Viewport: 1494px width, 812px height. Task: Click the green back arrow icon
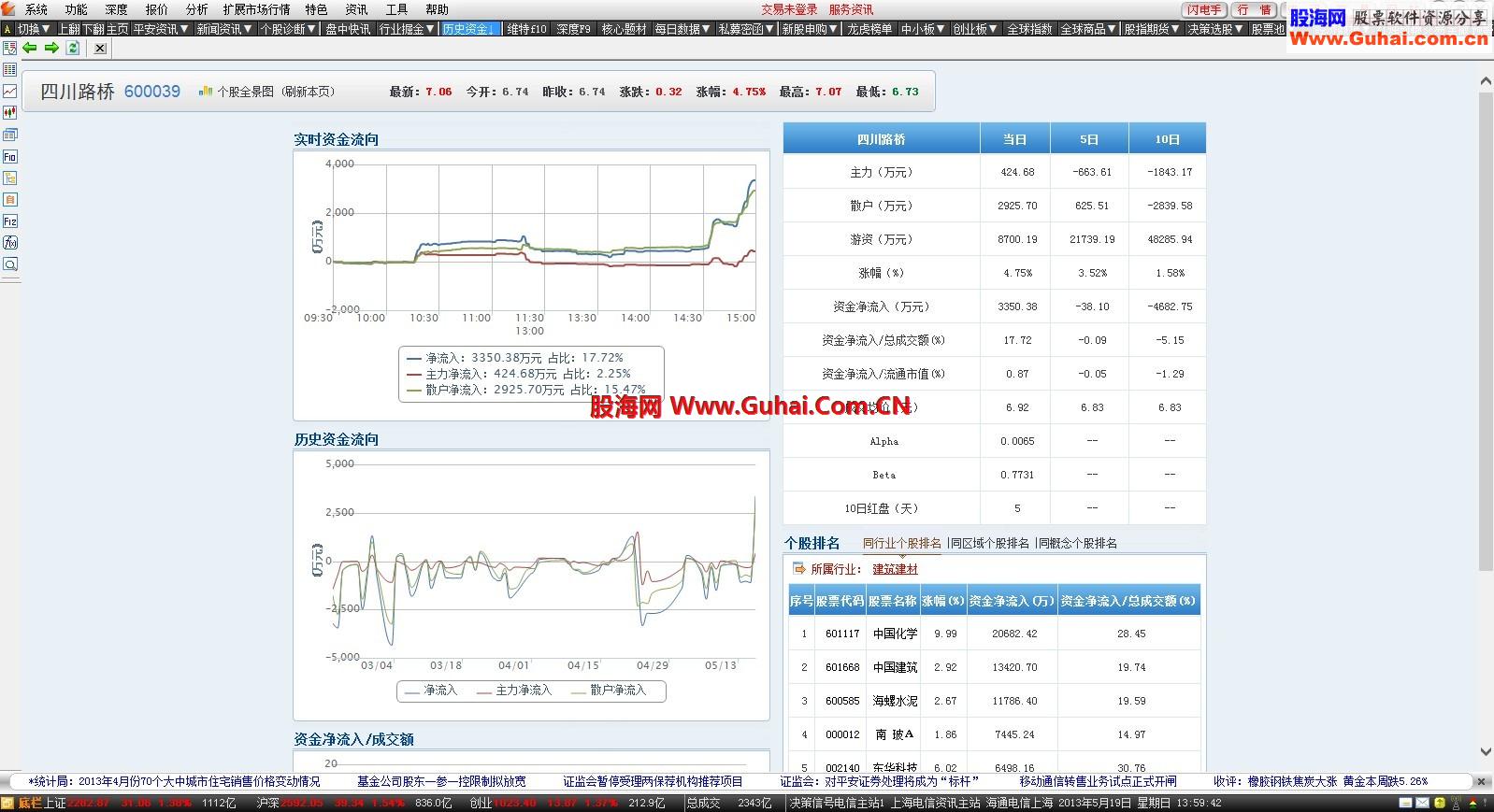pyautogui.click(x=30, y=48)
